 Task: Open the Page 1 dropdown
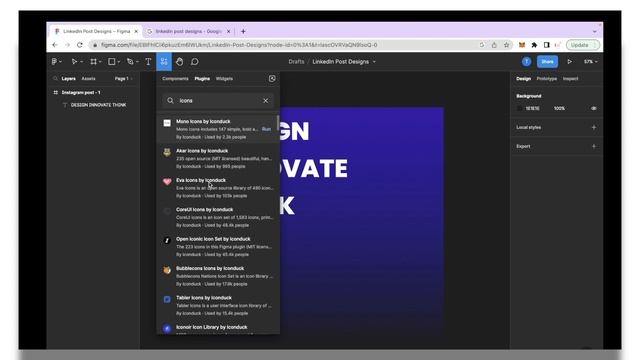click(x=123, y=78)
